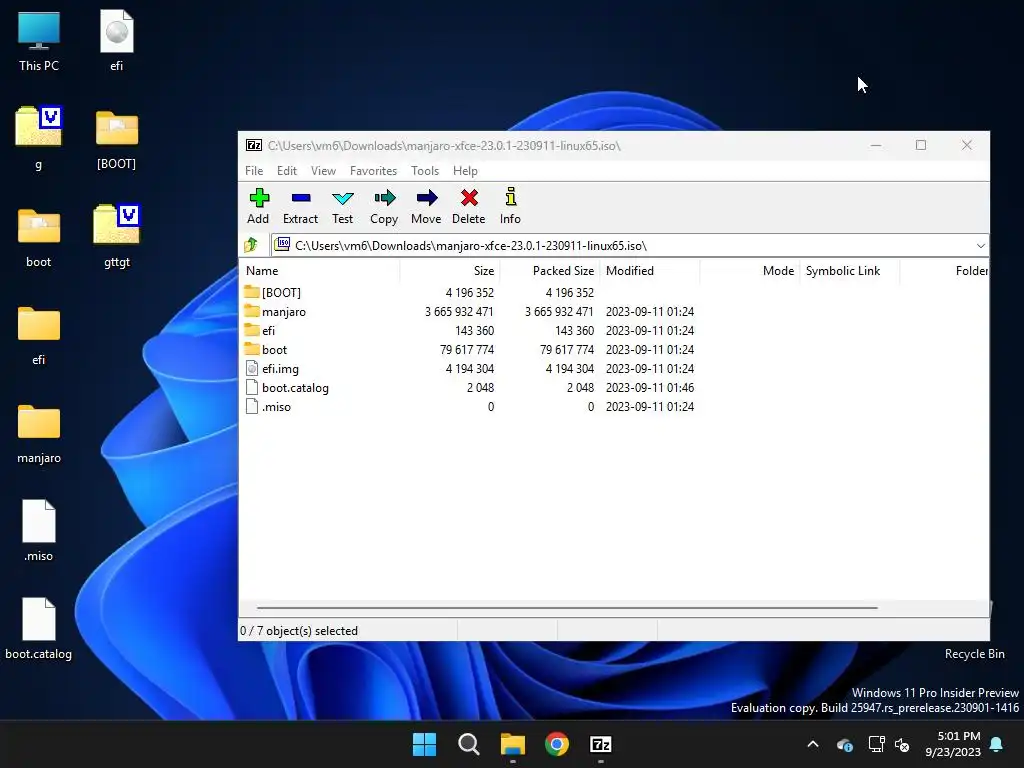Screen dimensions: 1024x768
Task: Select the efi disc image desktop icon
Action: click(x=116, y=40)
